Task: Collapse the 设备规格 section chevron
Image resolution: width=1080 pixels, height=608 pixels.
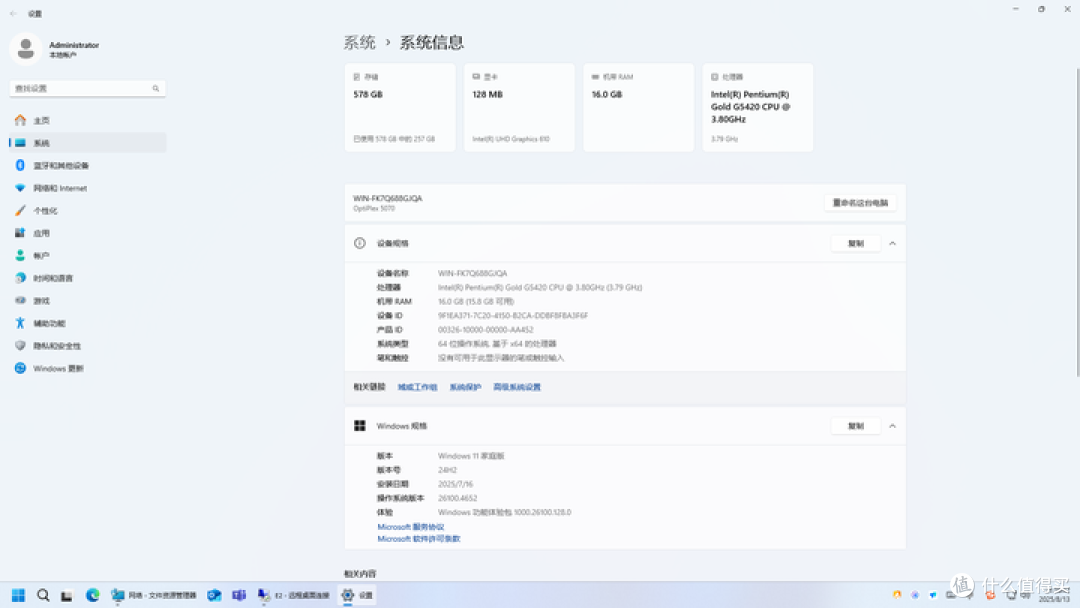Action: pos(893,244)
